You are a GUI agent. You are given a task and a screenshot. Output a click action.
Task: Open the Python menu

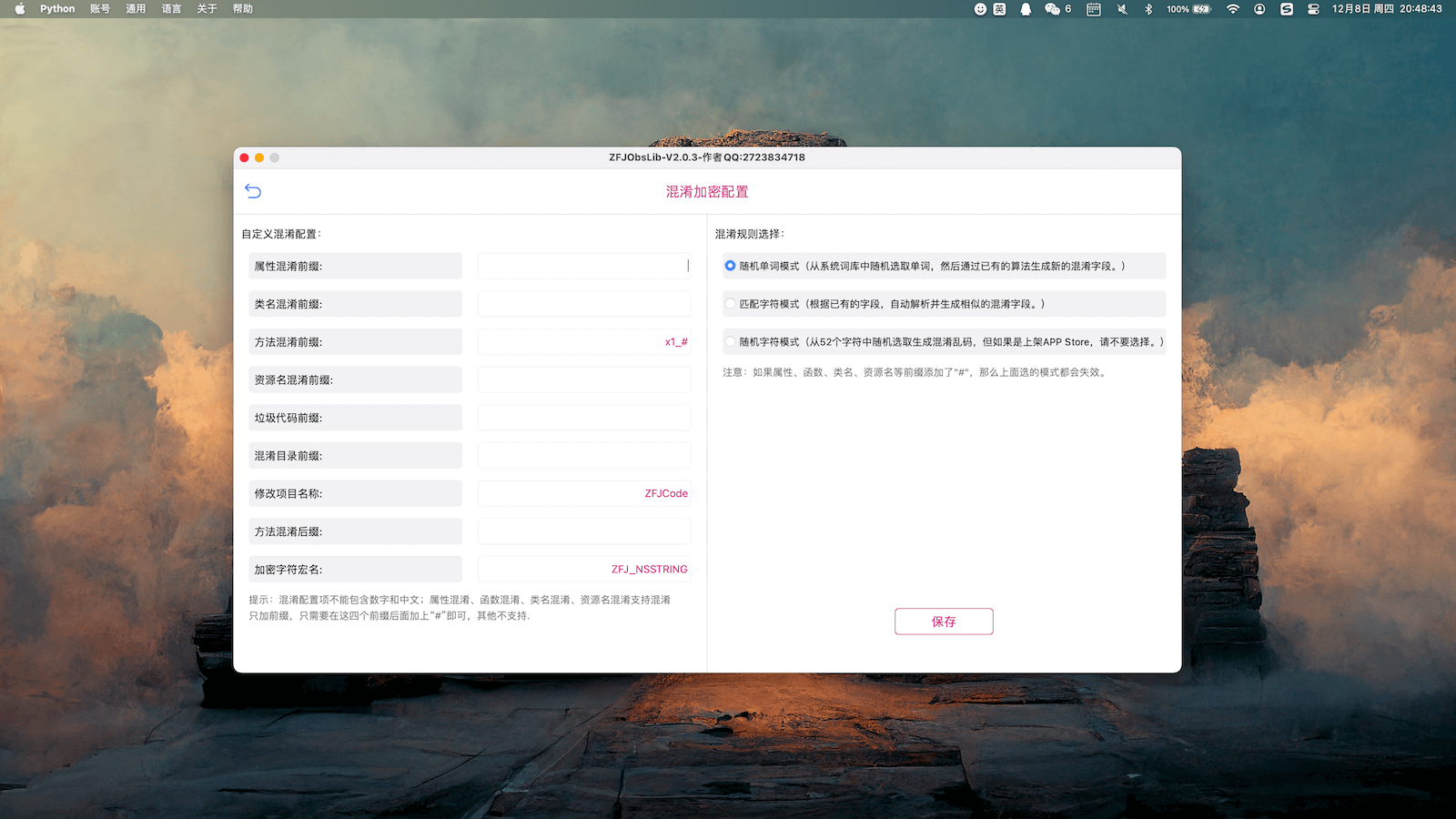57,9
